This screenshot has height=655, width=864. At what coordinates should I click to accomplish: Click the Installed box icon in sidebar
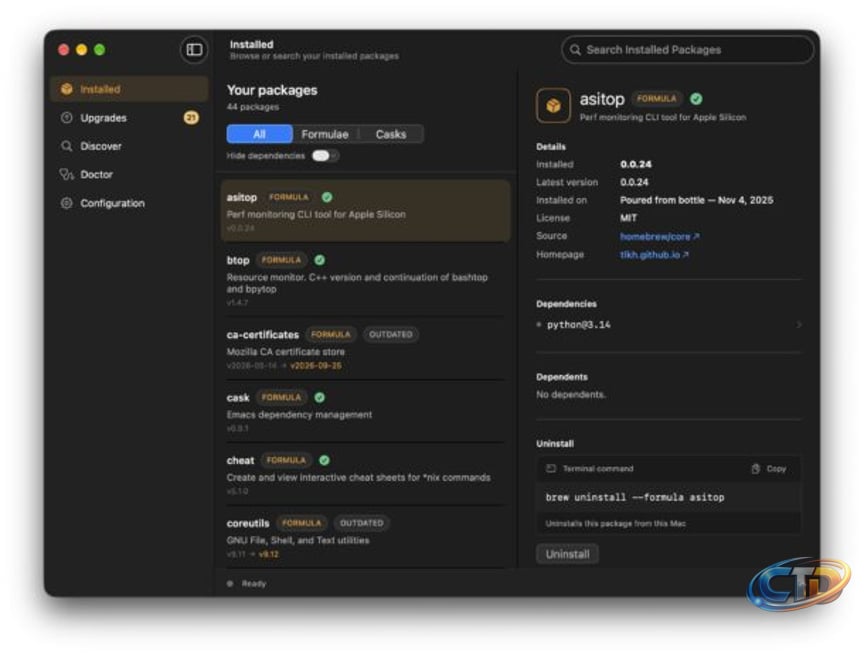tap(67, 89)
